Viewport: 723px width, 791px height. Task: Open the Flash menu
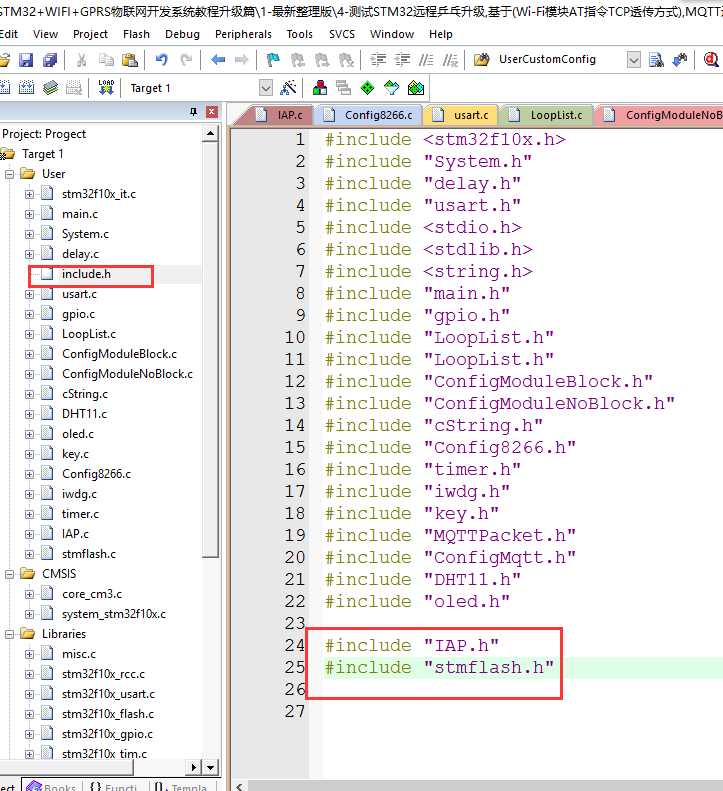point(136,34)
